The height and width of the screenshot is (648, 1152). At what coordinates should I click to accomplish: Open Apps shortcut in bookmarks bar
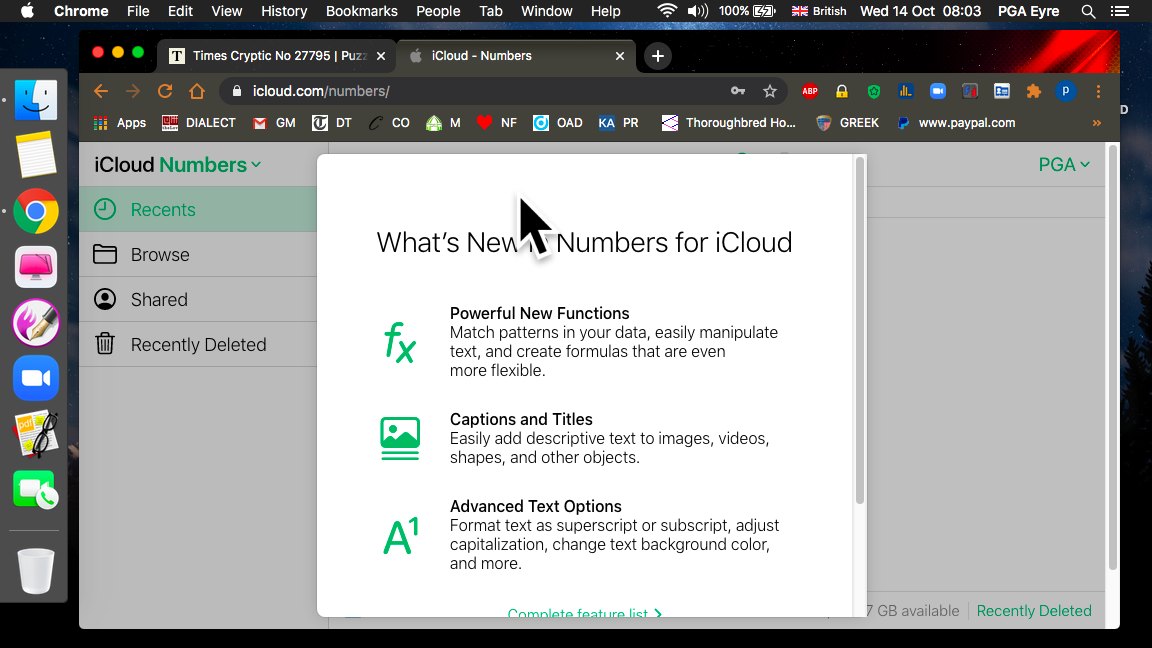tap(120, 123)
